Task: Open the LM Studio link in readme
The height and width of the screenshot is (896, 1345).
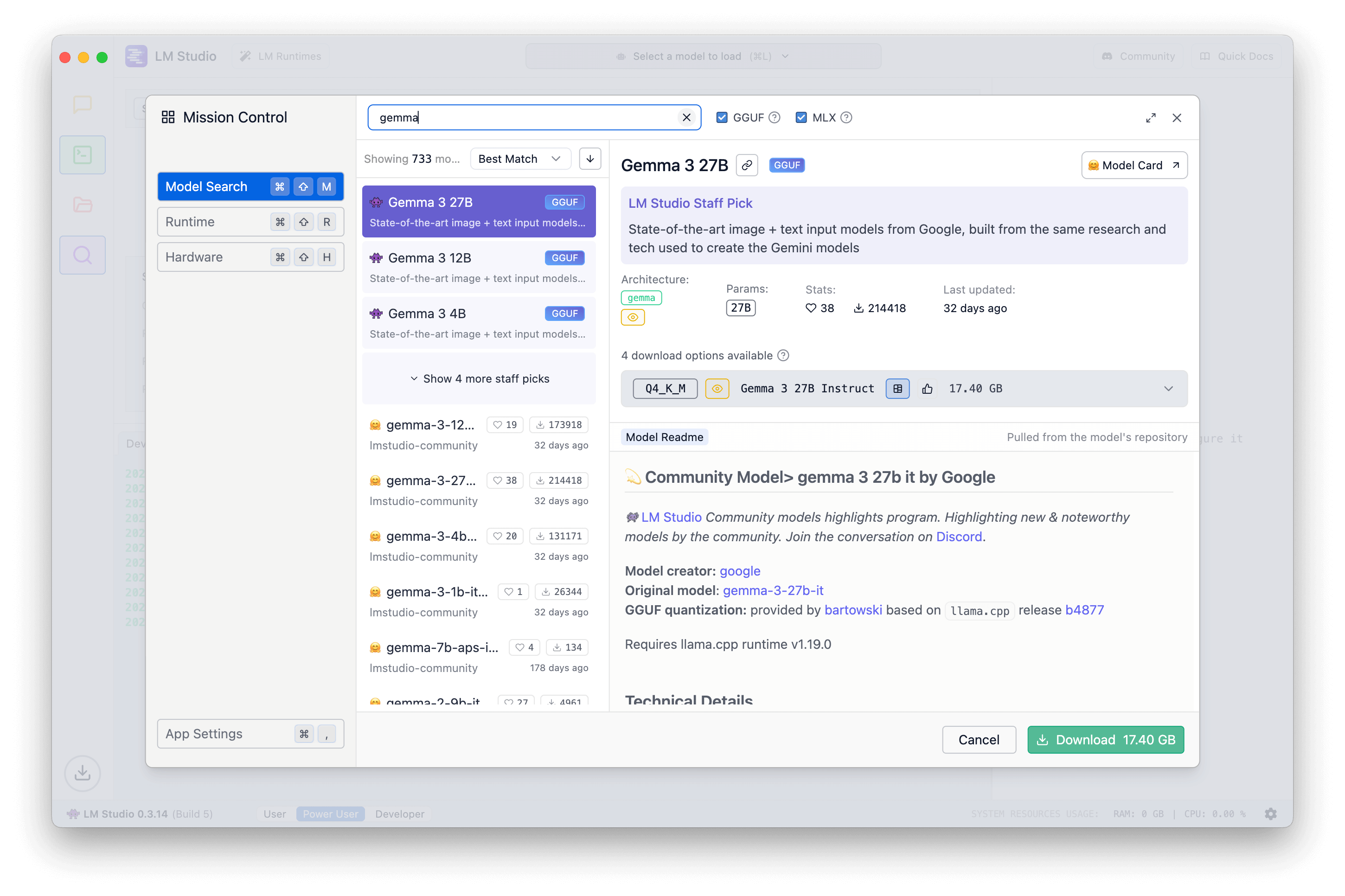Action: [x=671, y=517]
